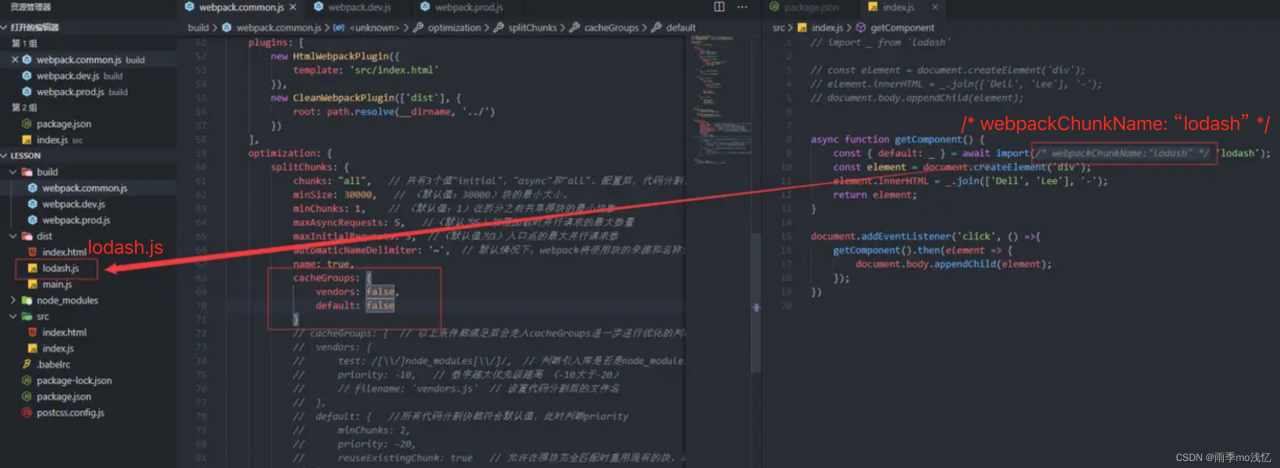Click the default breadcrumb segment
1280x468 pixels.
(674, 27)
